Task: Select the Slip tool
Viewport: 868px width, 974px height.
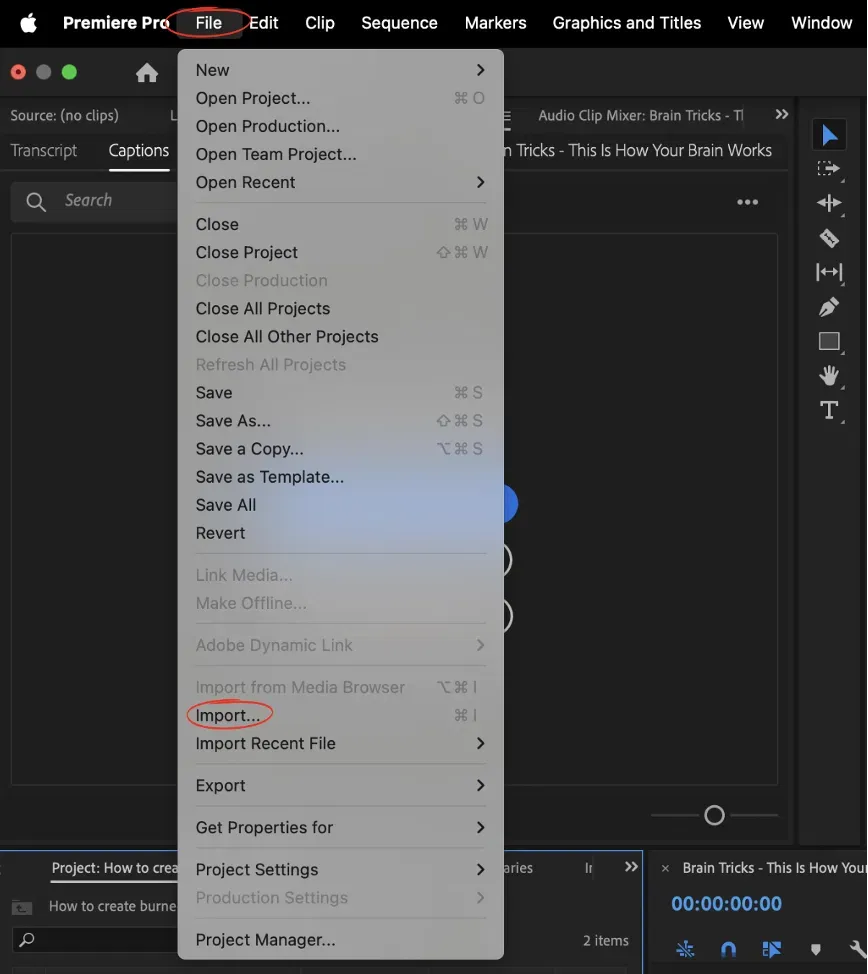Action: 829,272
